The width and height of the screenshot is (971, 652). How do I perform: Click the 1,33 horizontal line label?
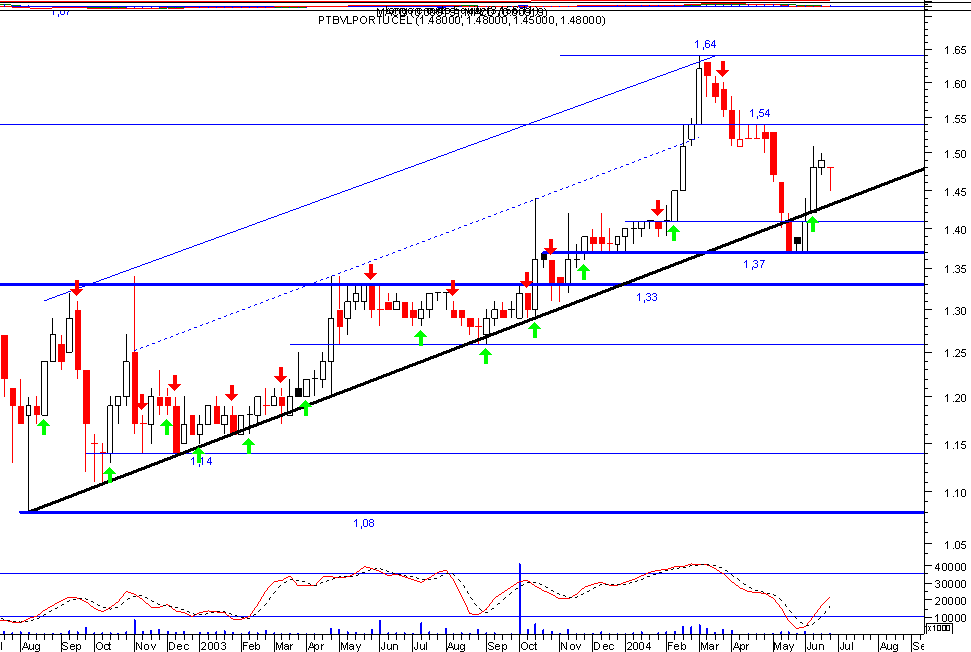(x=647, y=297)
